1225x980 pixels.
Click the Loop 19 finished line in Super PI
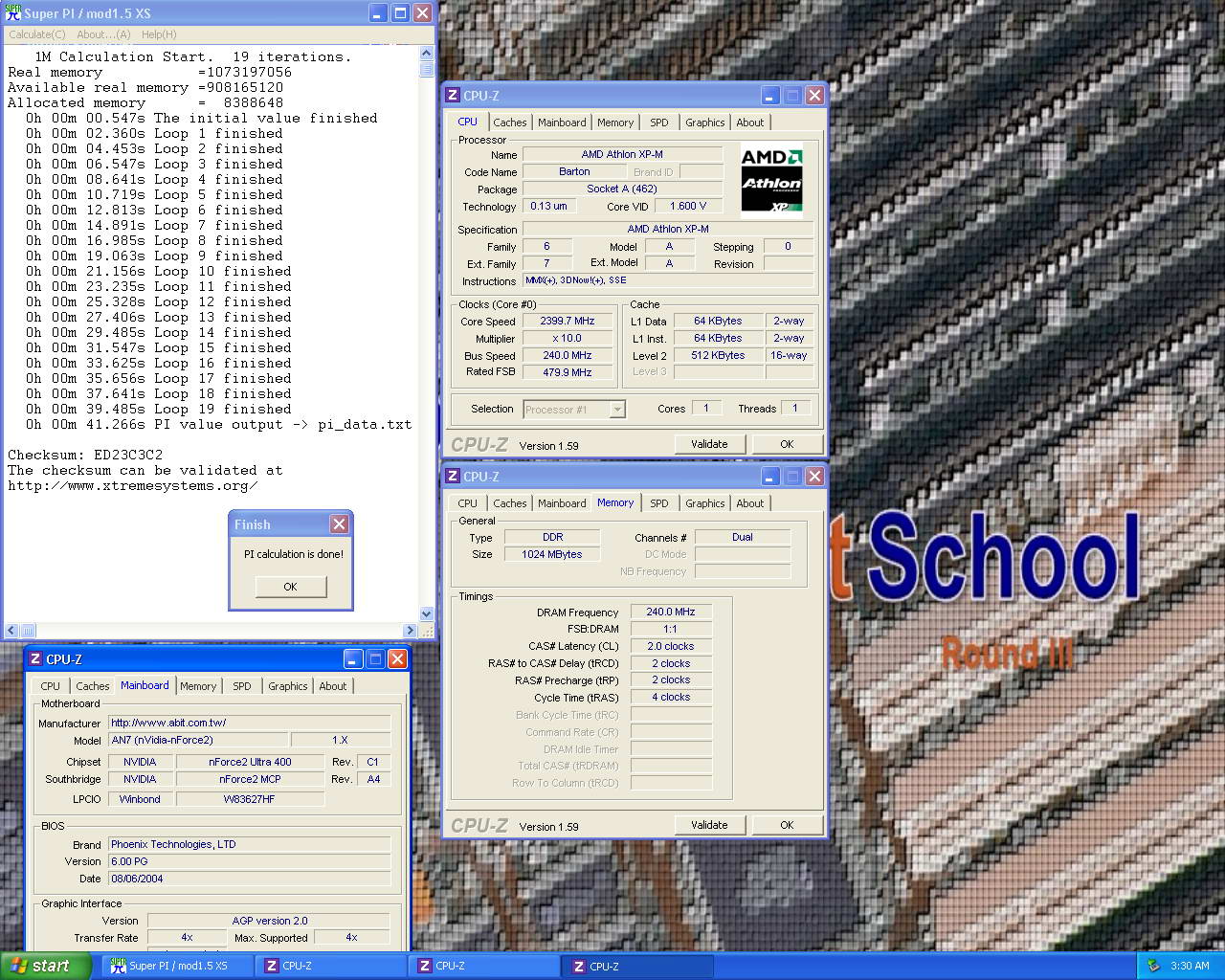point(159,409)
